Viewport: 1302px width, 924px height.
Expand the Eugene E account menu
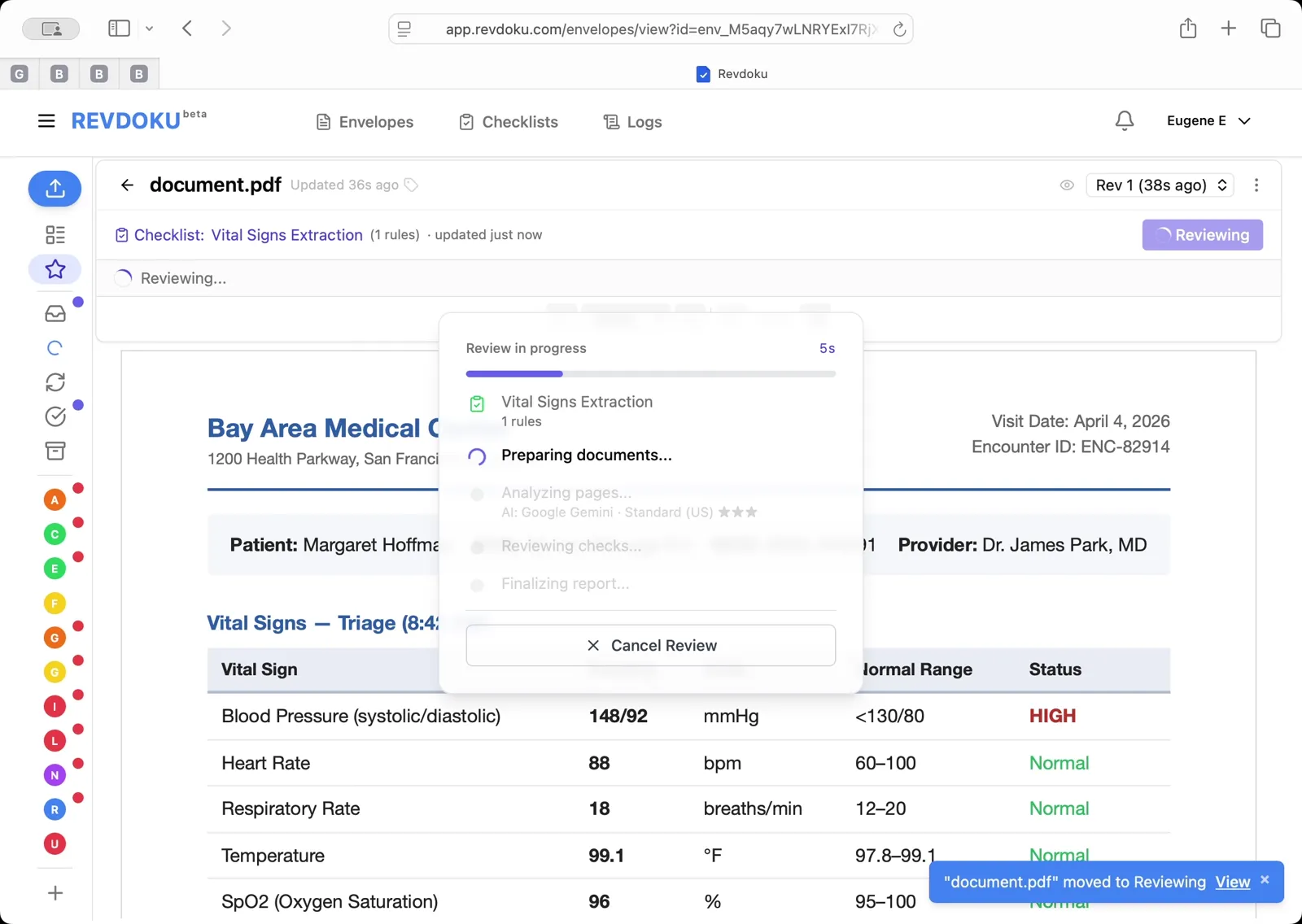click(x=1208, y=120)
